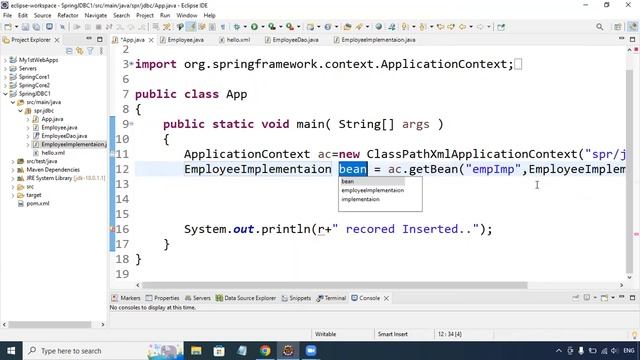Minimize the Project Explorer panel
This screenshot has height=360, width=640.
89,39
